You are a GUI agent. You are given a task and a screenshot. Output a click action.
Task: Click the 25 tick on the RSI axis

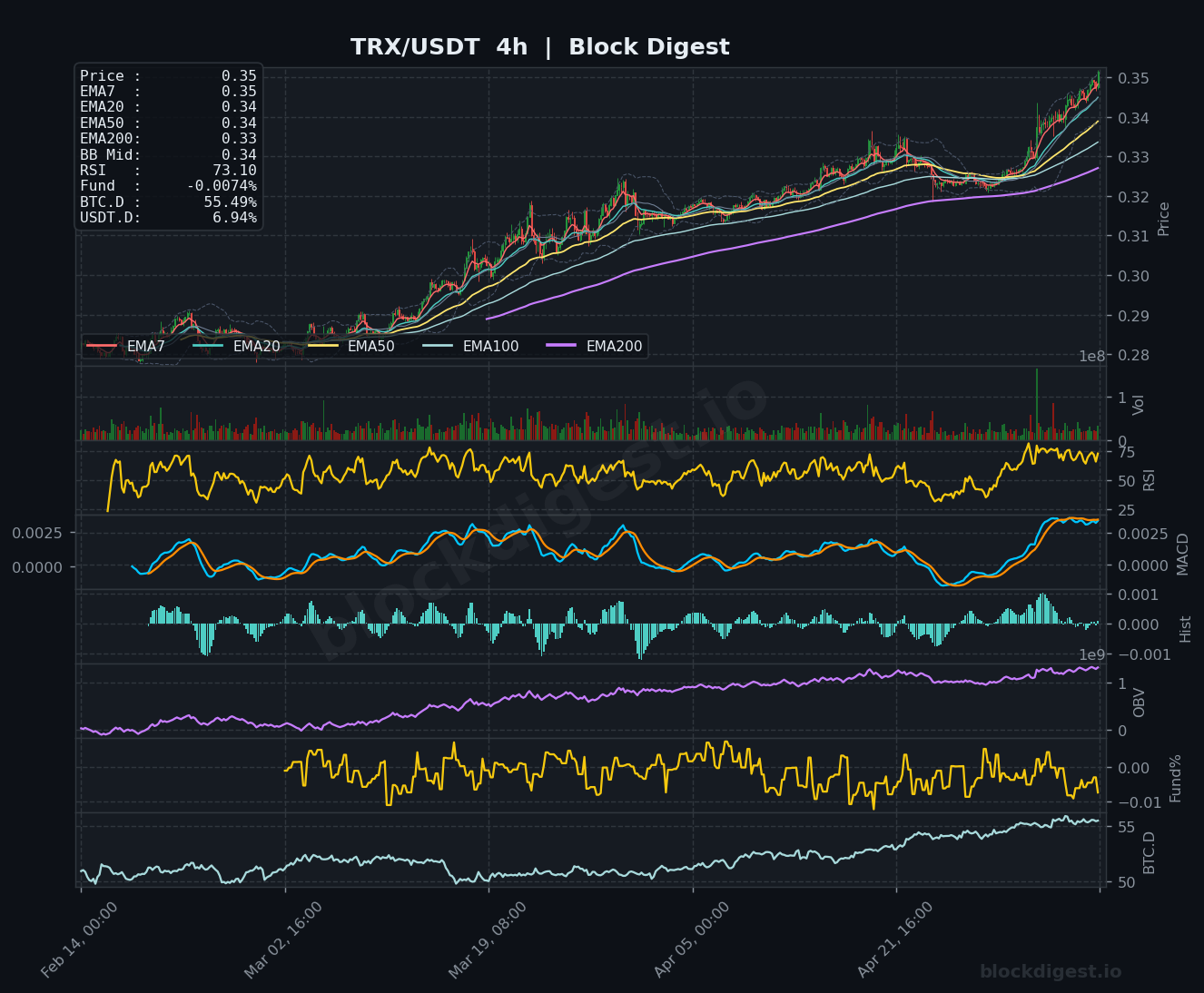pos(1126,510)
